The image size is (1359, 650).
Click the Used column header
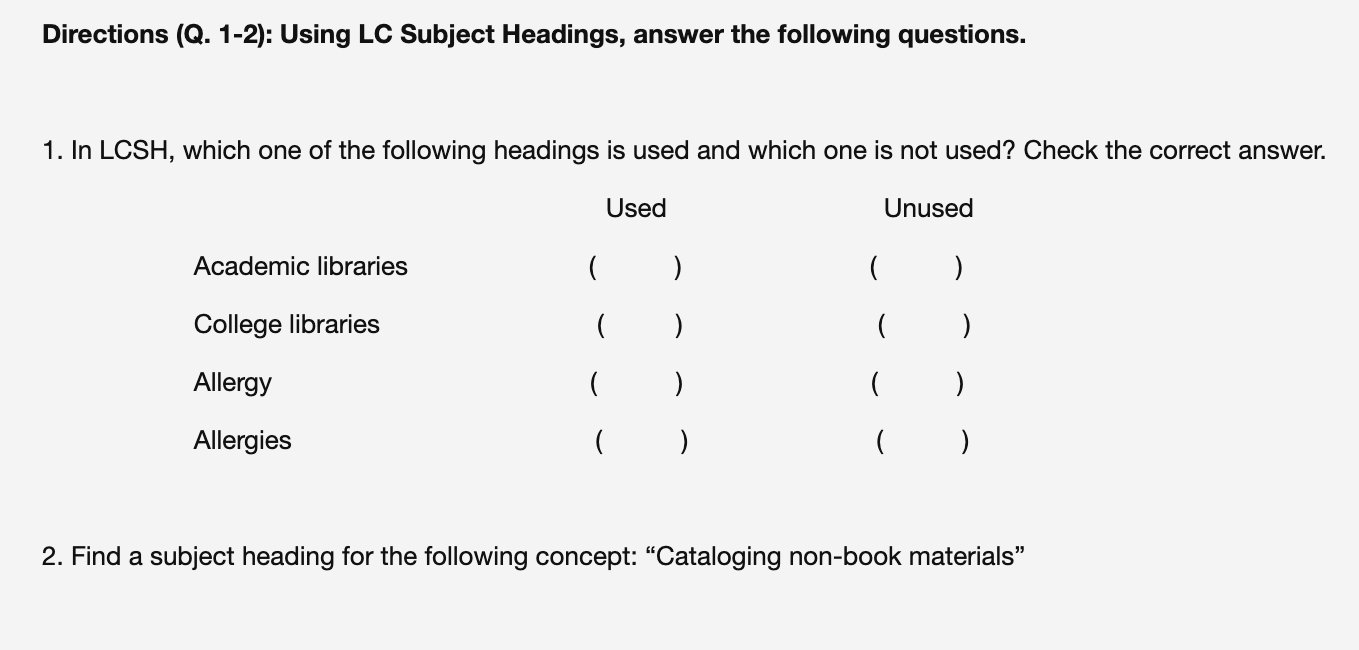(x=636, y=208)
